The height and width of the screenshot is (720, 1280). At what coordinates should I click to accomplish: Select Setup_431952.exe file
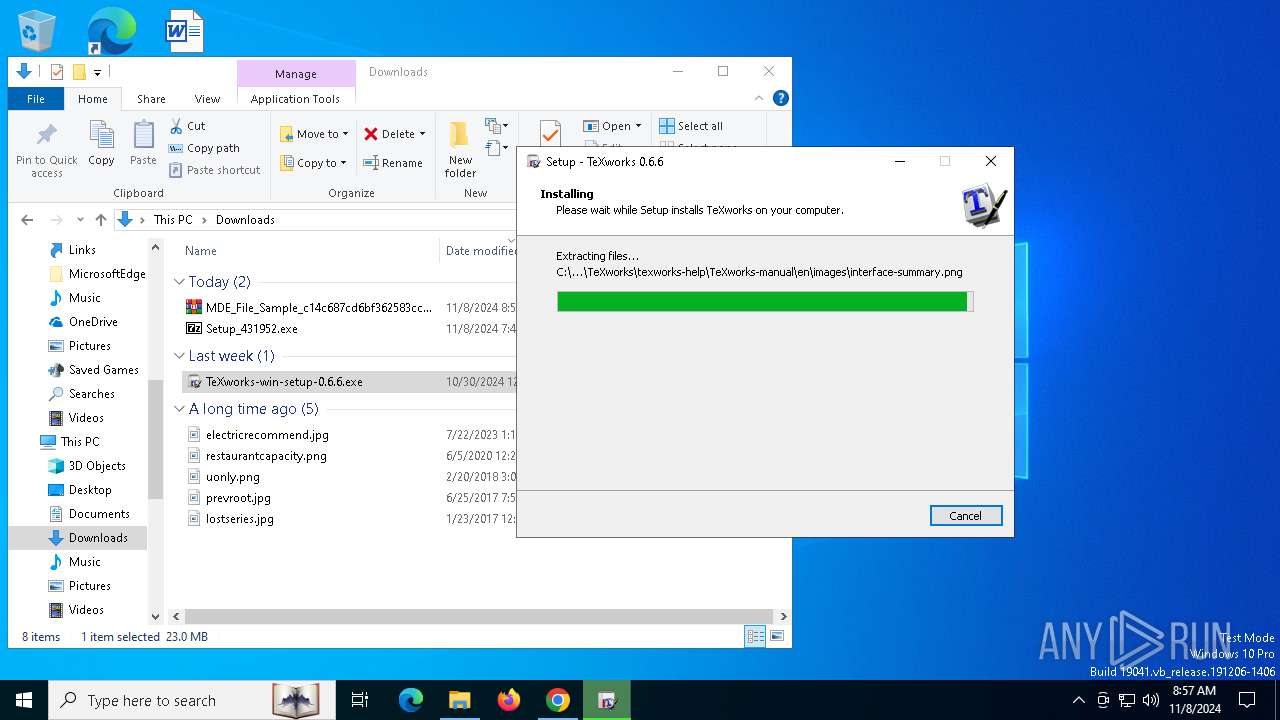(252, 329)
